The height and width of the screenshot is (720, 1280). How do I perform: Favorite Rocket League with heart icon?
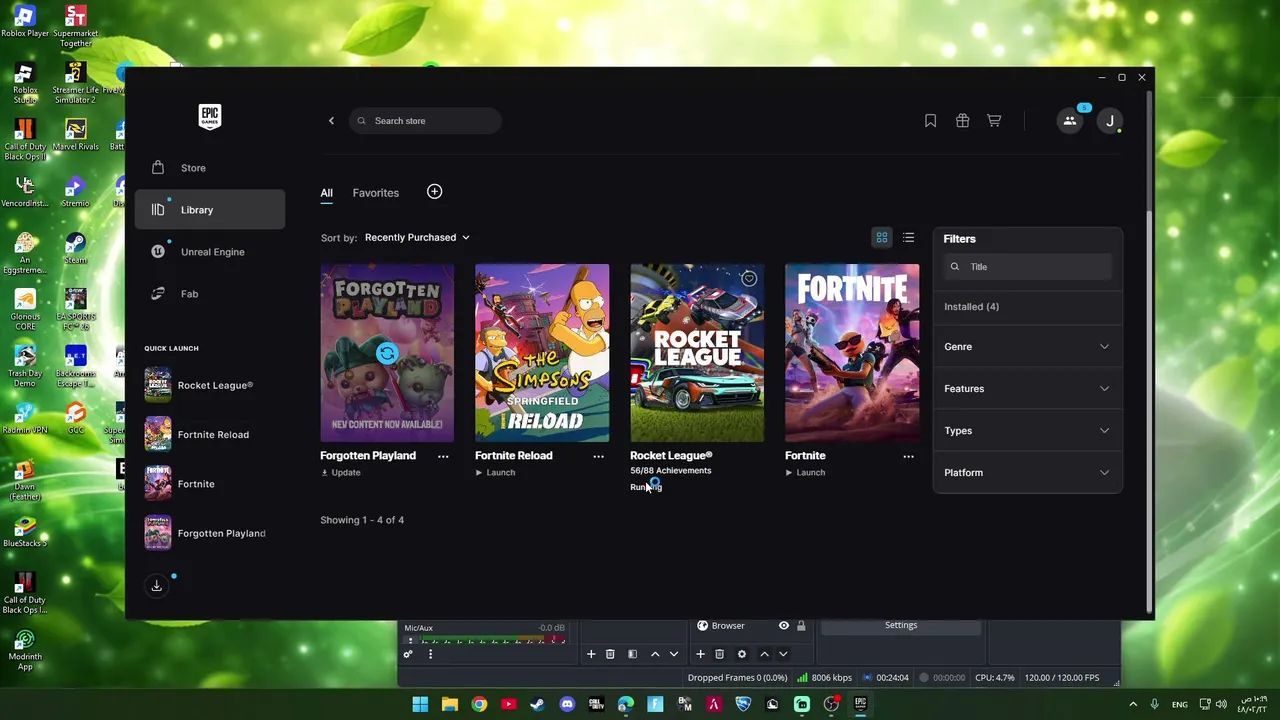click(x=749, y=279)
